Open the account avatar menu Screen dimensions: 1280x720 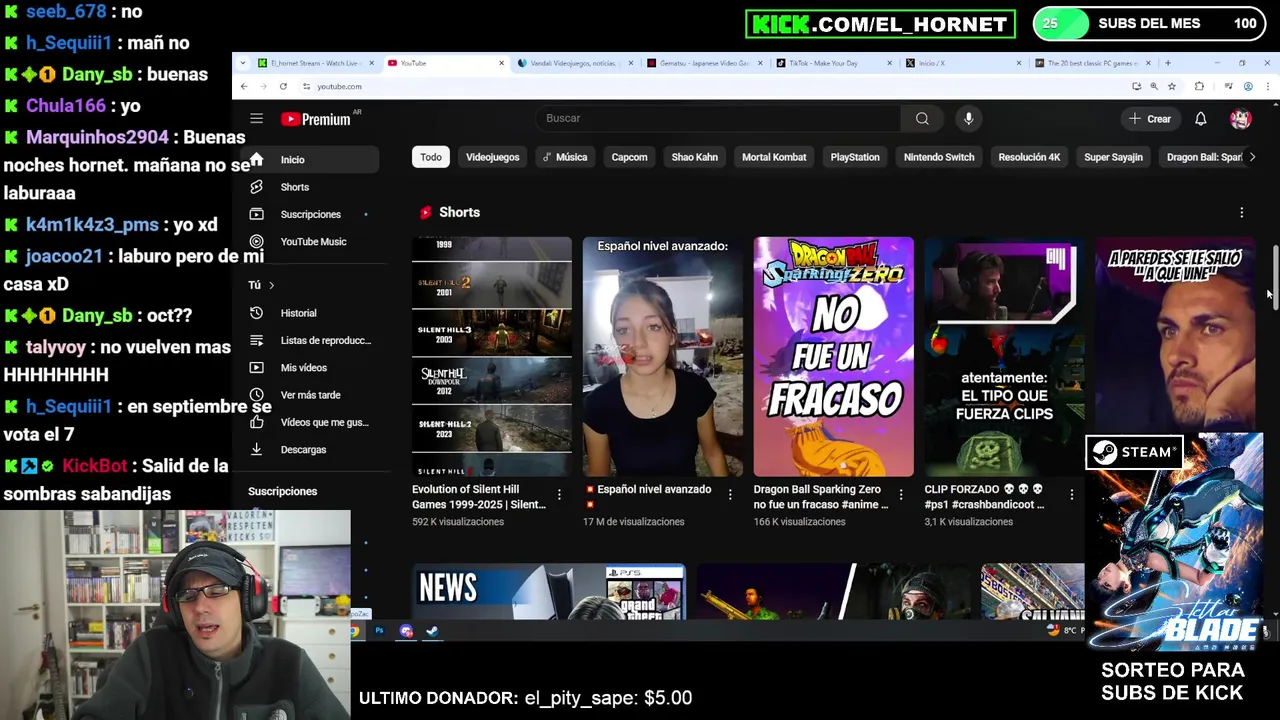tap(1240, 119)
